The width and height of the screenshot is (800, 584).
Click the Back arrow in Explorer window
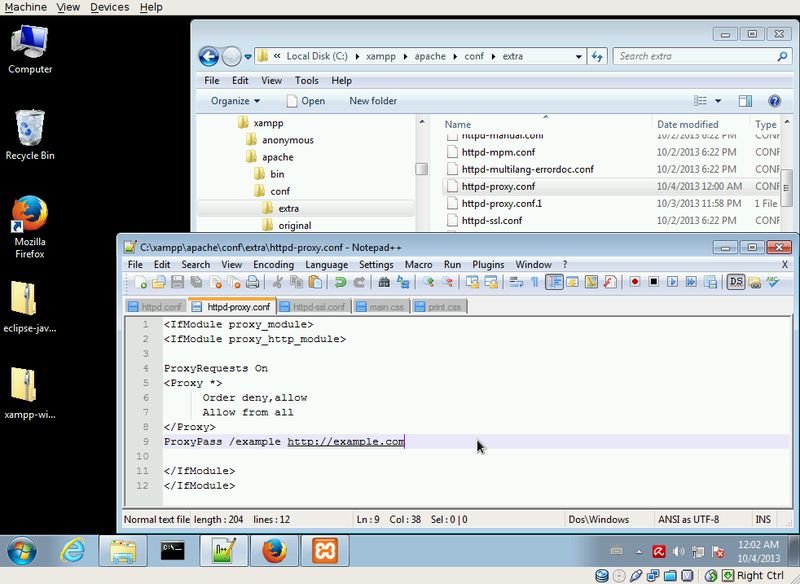[x=209, y=57]
